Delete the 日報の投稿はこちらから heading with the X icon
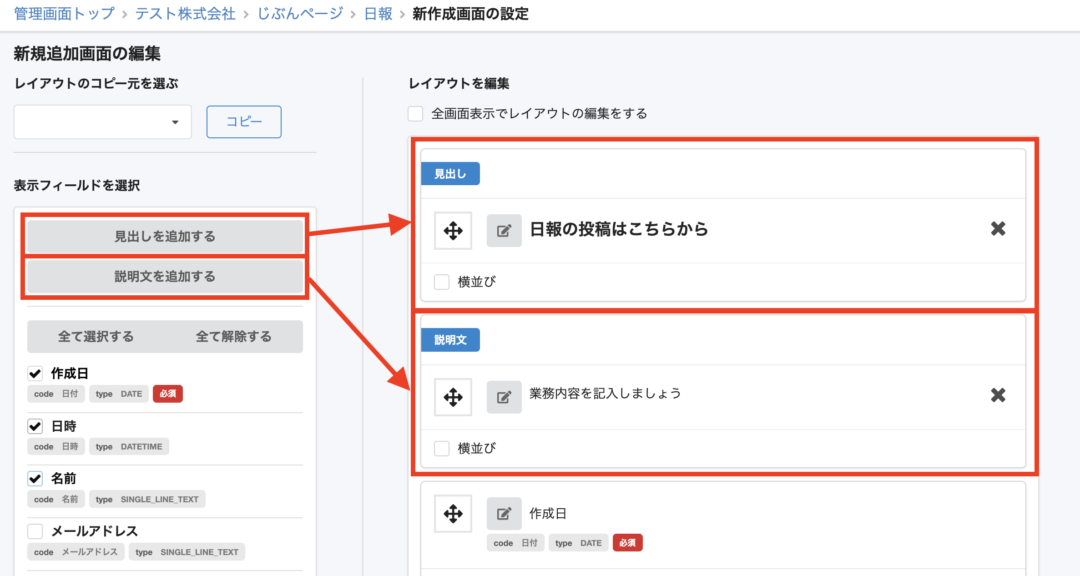 coord(996,229)
